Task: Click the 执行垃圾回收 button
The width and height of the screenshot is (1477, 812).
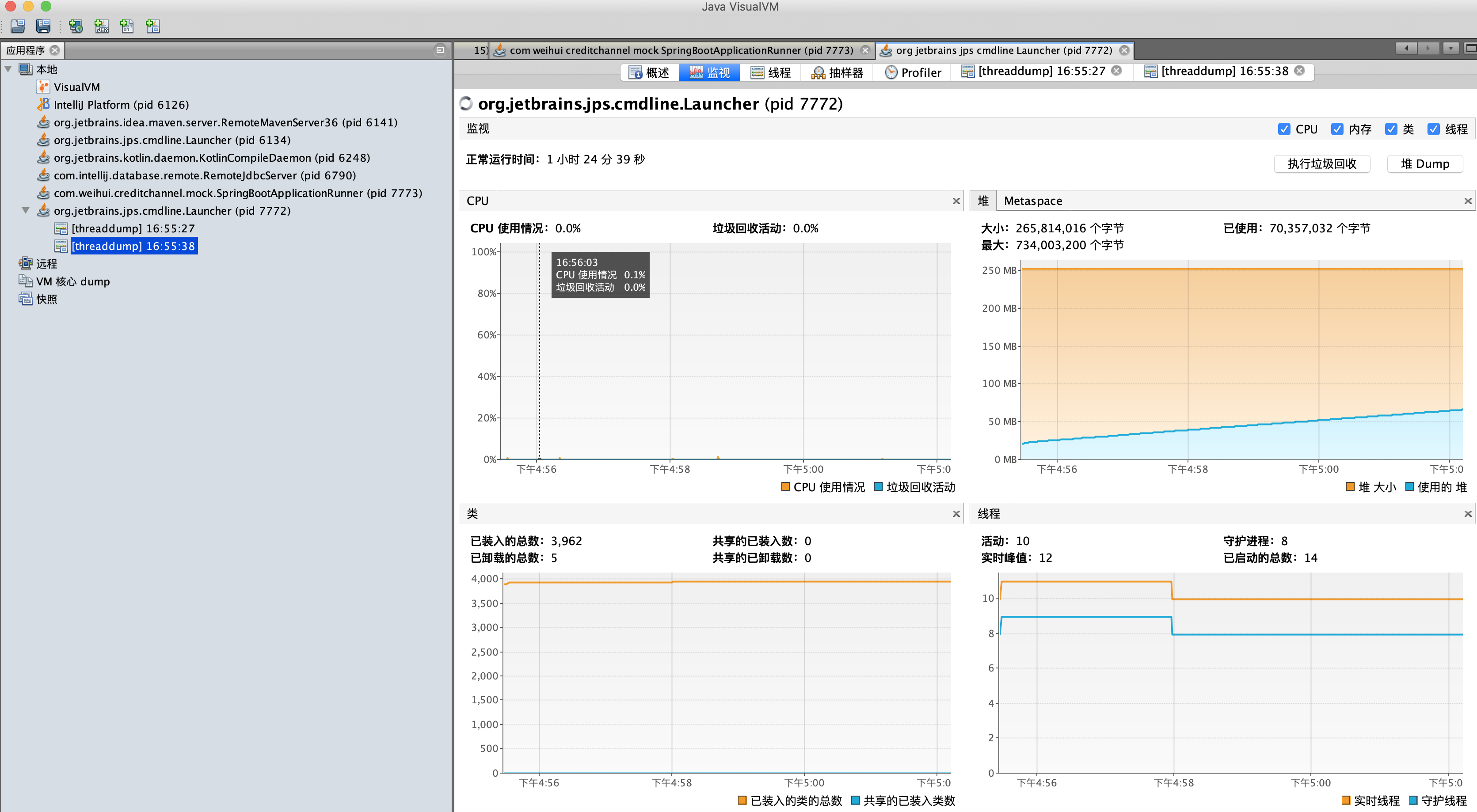Action: (x=1322, y=163)
